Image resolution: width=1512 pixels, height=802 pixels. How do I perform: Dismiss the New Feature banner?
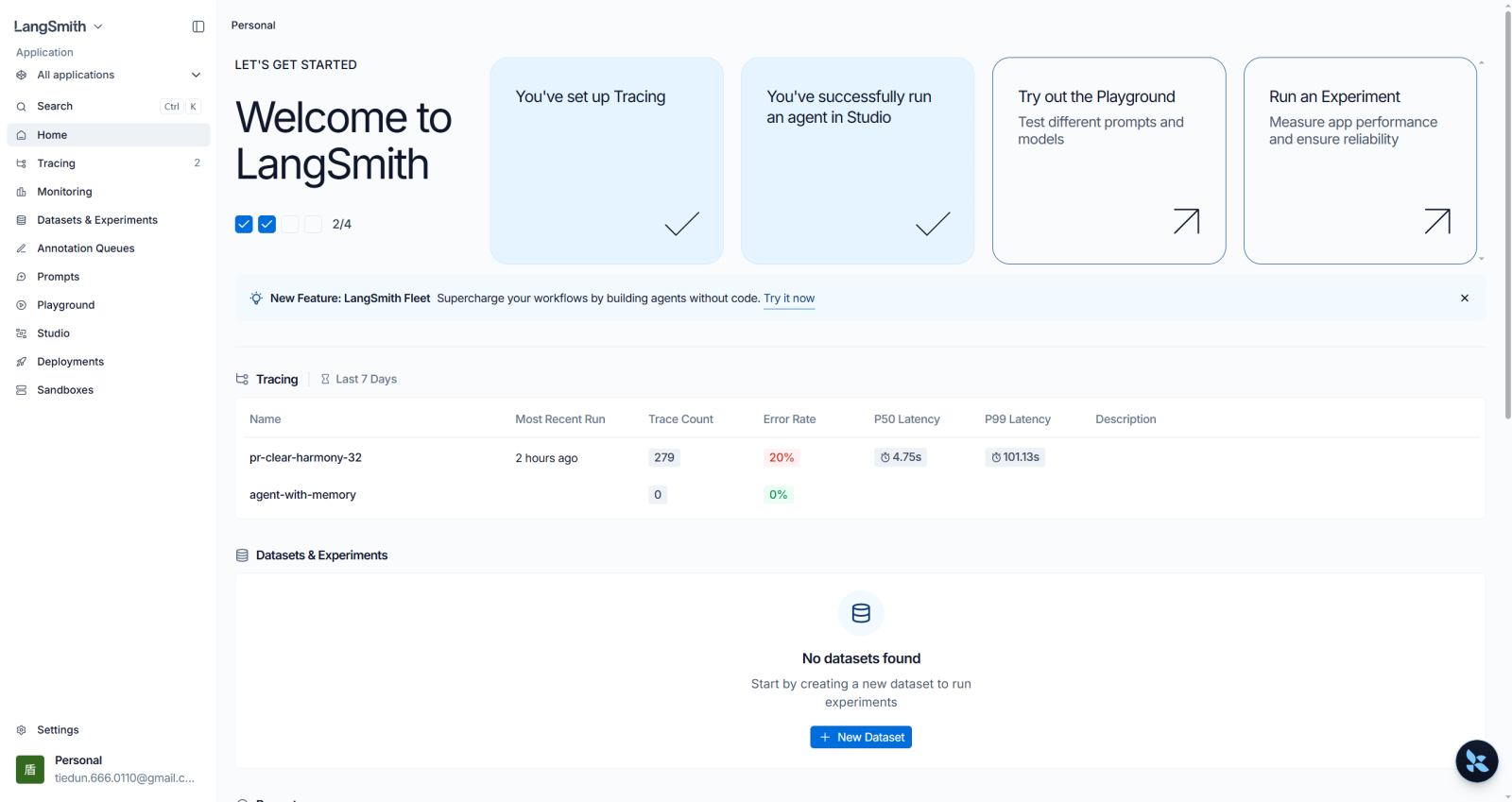[1465, 299]
